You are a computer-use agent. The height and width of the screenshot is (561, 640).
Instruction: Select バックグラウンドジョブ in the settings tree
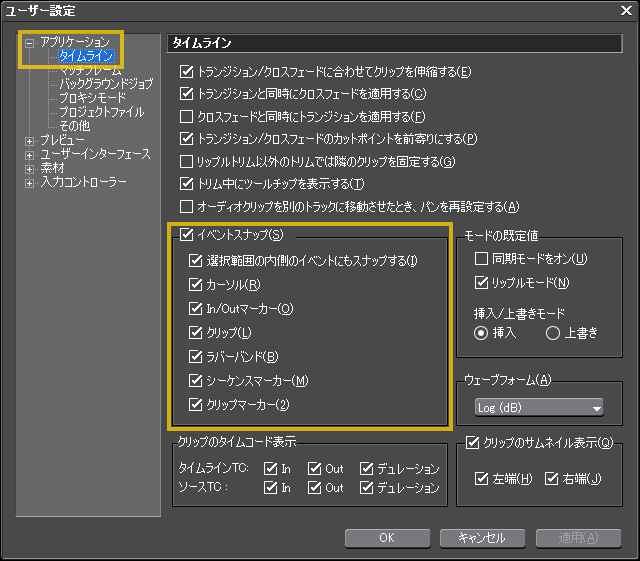click(x=106, y=84)
